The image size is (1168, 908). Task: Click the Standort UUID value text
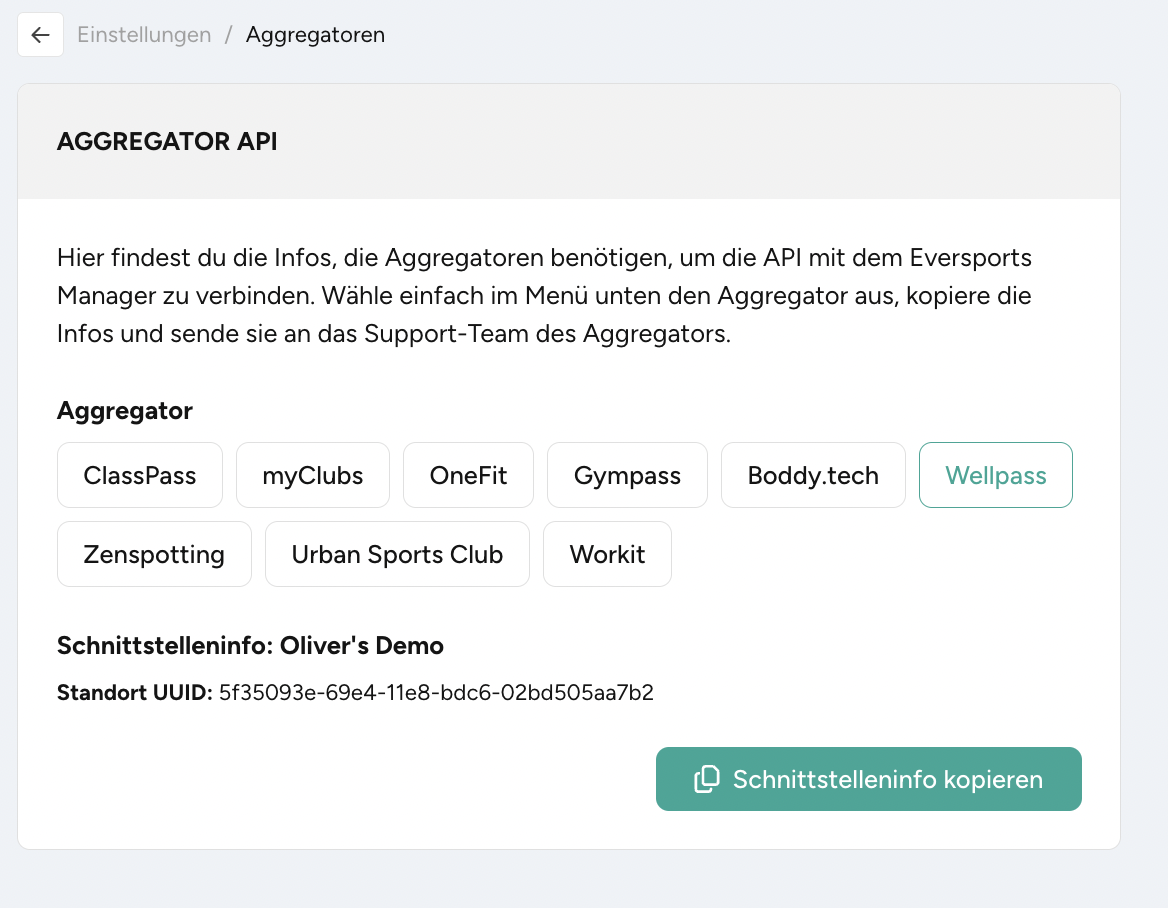tap(437, 693)
